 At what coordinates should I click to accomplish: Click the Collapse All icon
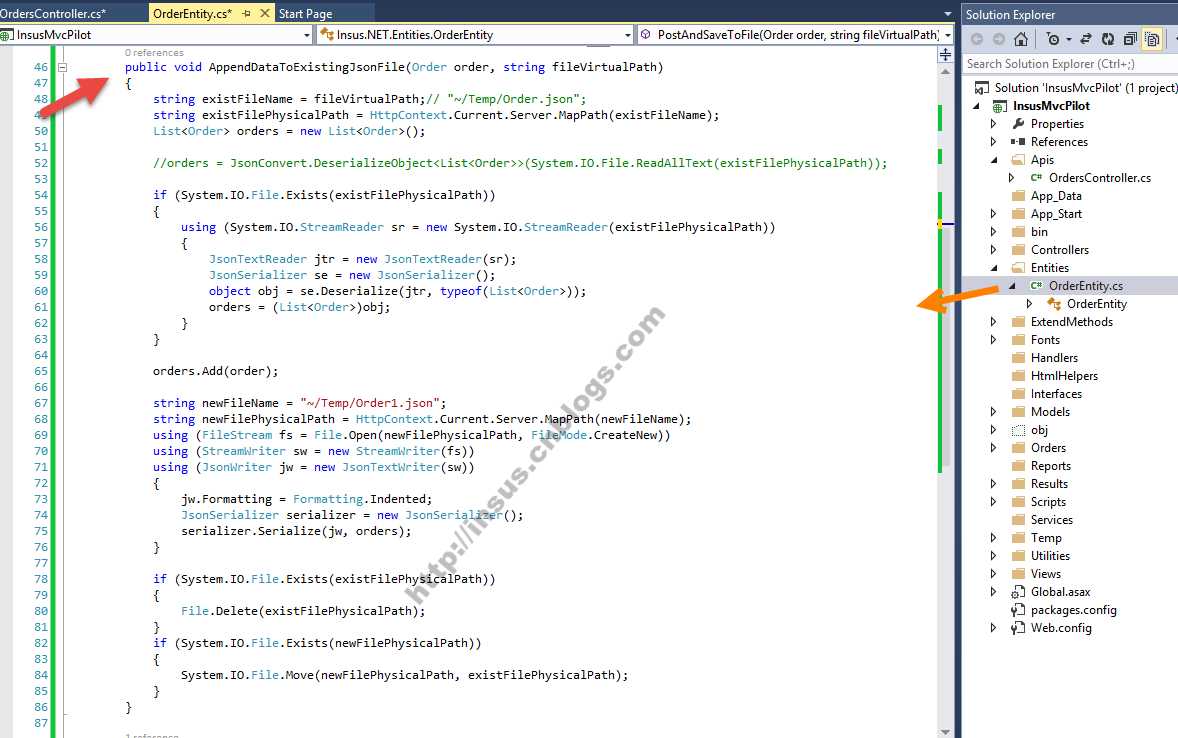1130,39
